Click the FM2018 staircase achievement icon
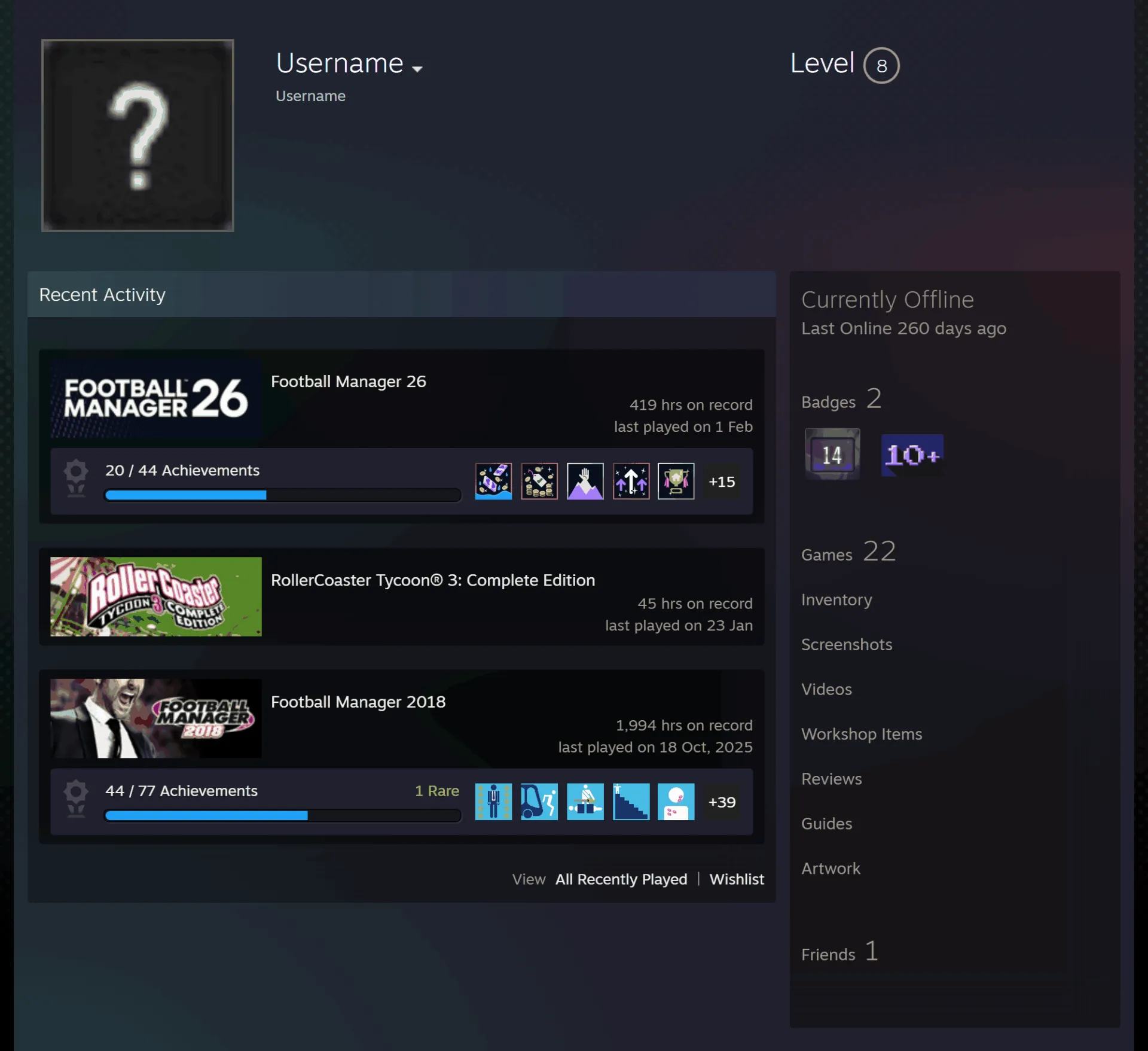Image resolution: width=1148 pixels, height=1051 pixels. point(631,802)
